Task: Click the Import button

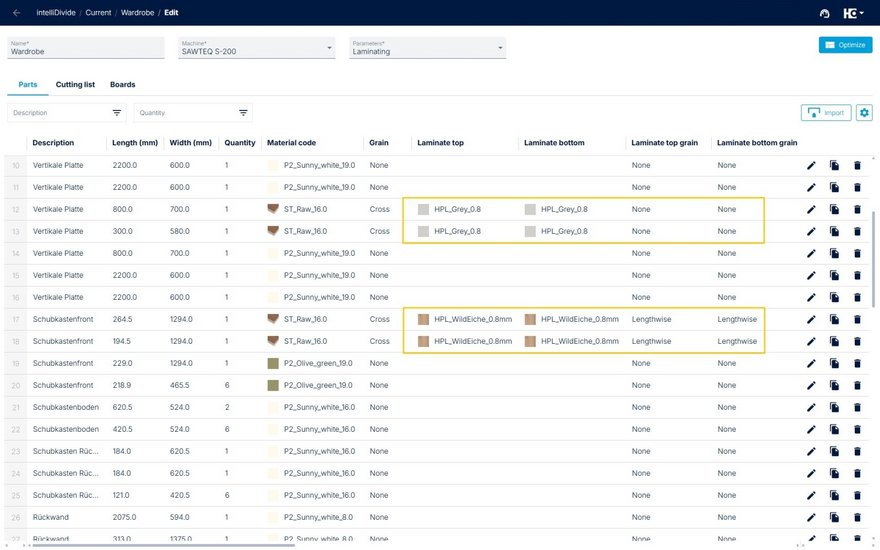Action: pyautogui.click(x=824, y=113)
